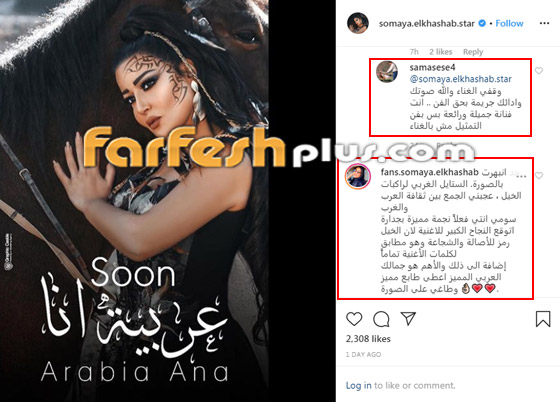Reply to the top comment

coord(473,52)
